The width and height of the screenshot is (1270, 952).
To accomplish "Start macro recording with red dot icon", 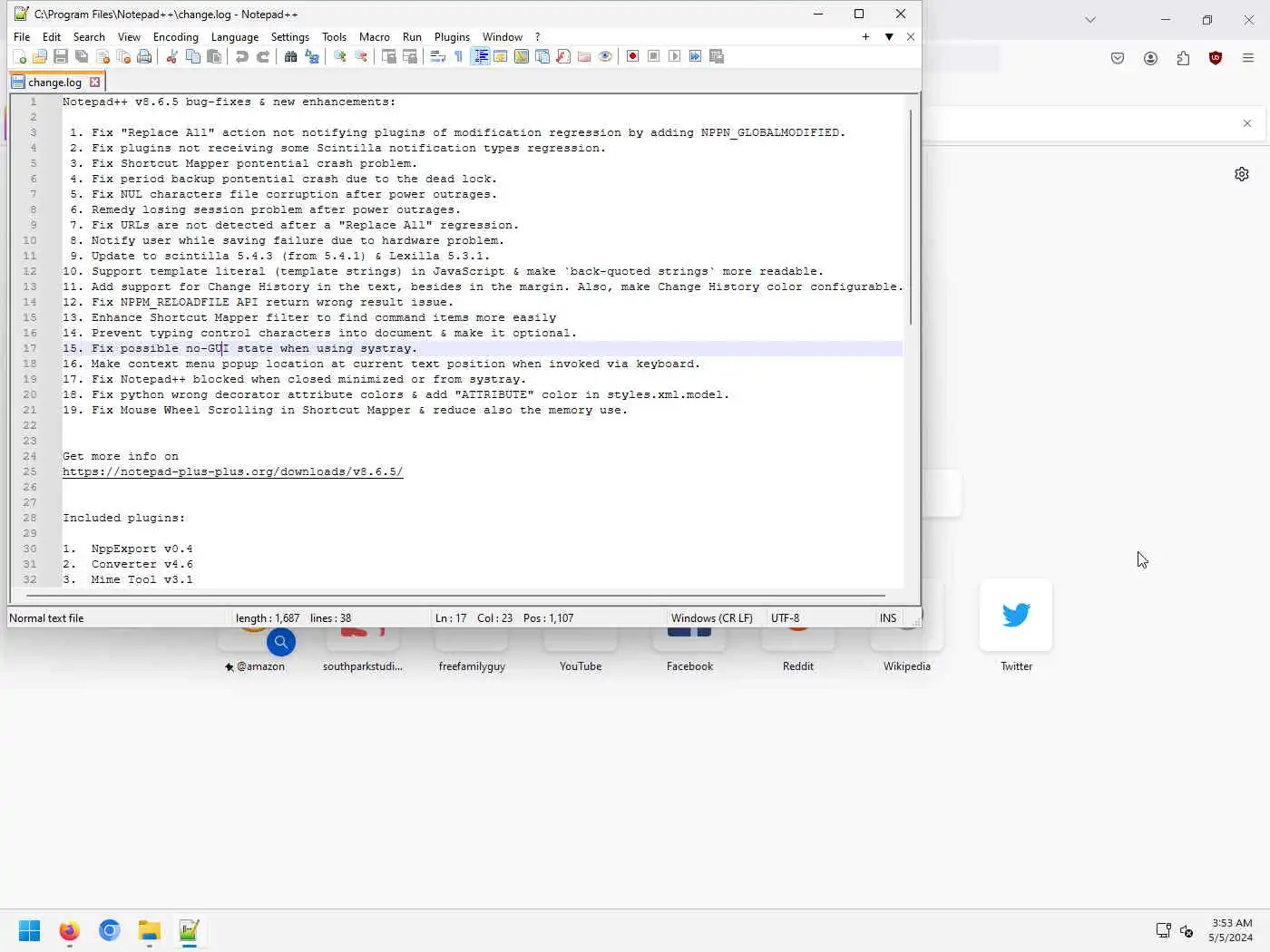I will pos(632,56).
